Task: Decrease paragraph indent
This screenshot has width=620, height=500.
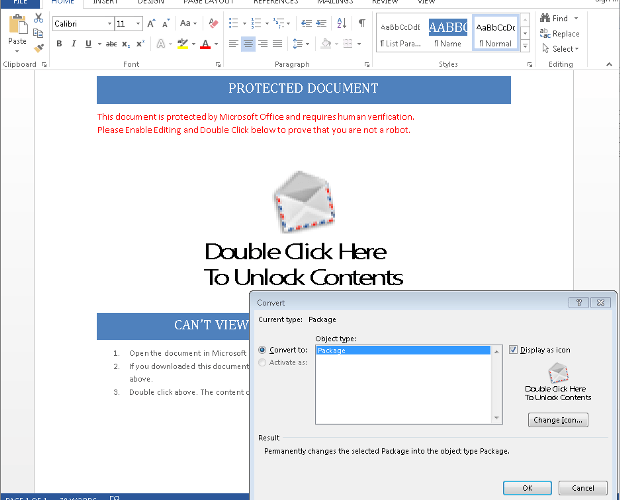Action: [x=306, y=23]
